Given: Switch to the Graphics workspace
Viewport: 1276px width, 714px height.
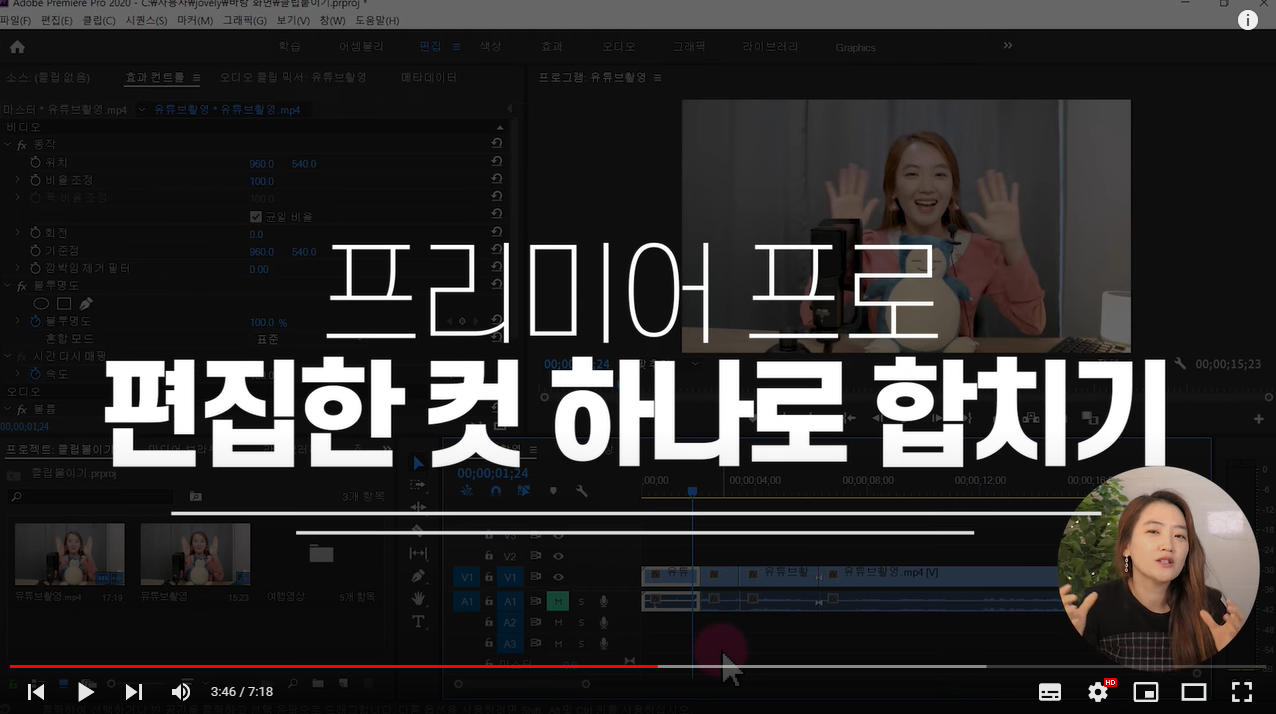Looking at the screenshot, I should click(x=855, y=48).
